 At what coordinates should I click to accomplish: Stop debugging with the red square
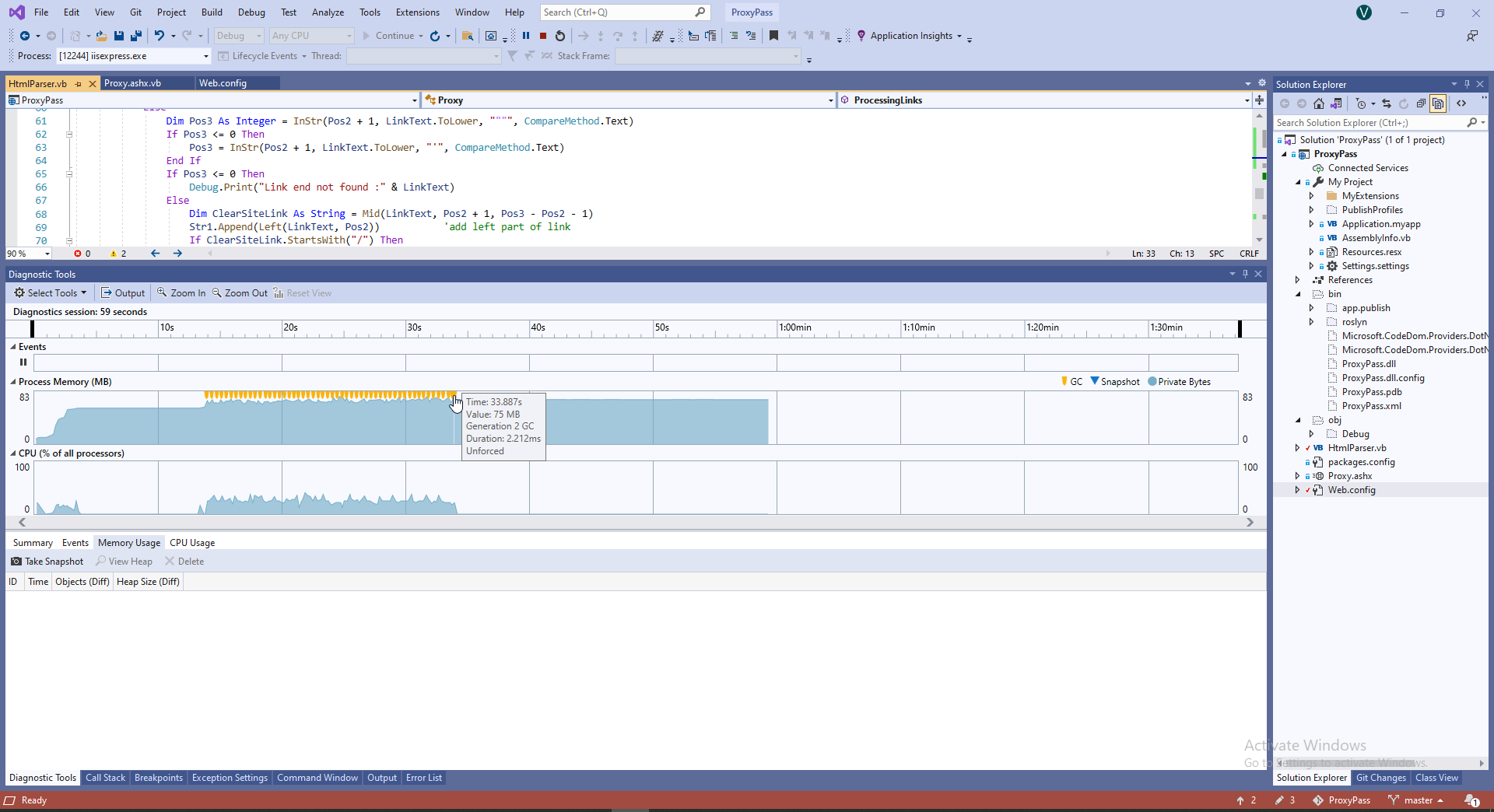[543, 36]
